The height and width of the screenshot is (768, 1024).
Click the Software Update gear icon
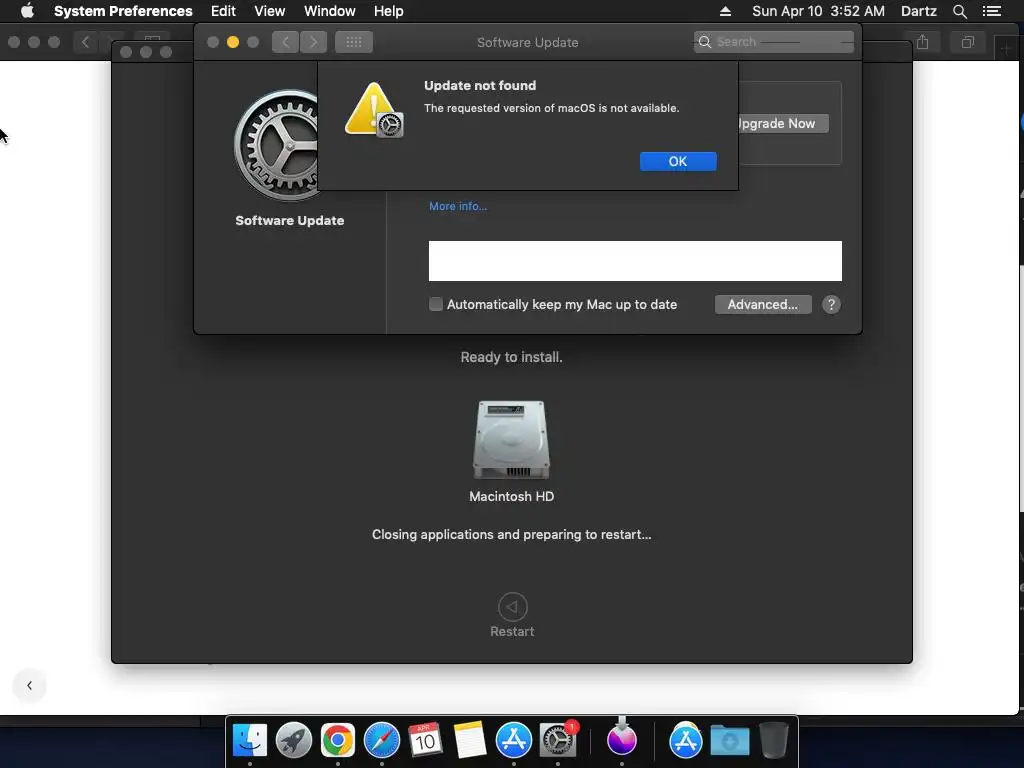pyautogui.click(x=277, y=145)
